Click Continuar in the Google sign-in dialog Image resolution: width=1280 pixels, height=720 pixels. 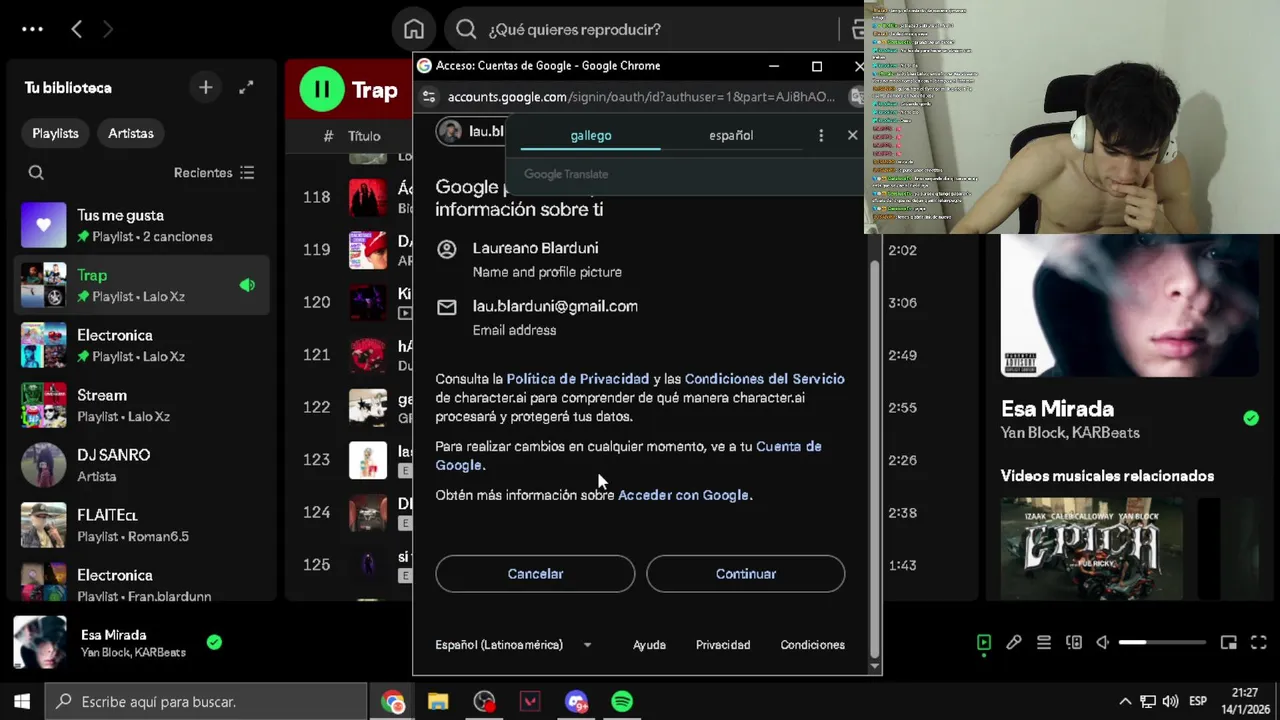pyautogui.click(x=745, y=574)
